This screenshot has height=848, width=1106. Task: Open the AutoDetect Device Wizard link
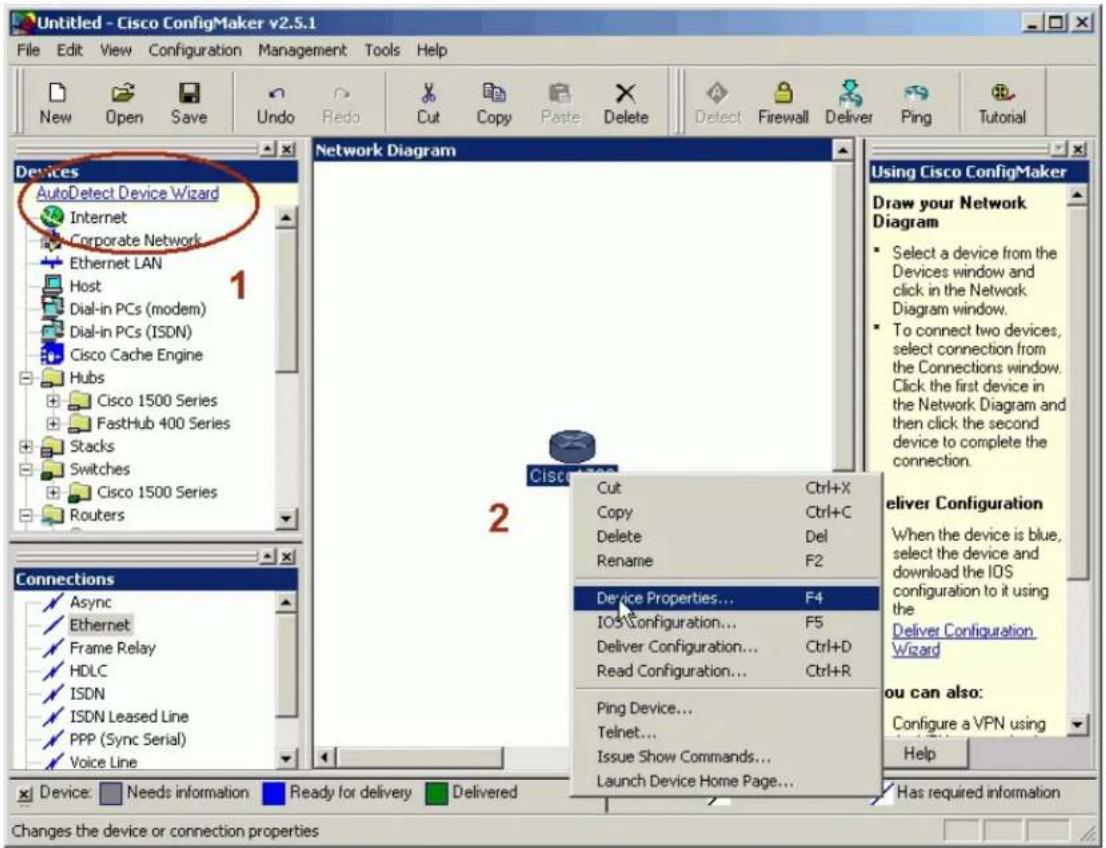click(128, 193)
